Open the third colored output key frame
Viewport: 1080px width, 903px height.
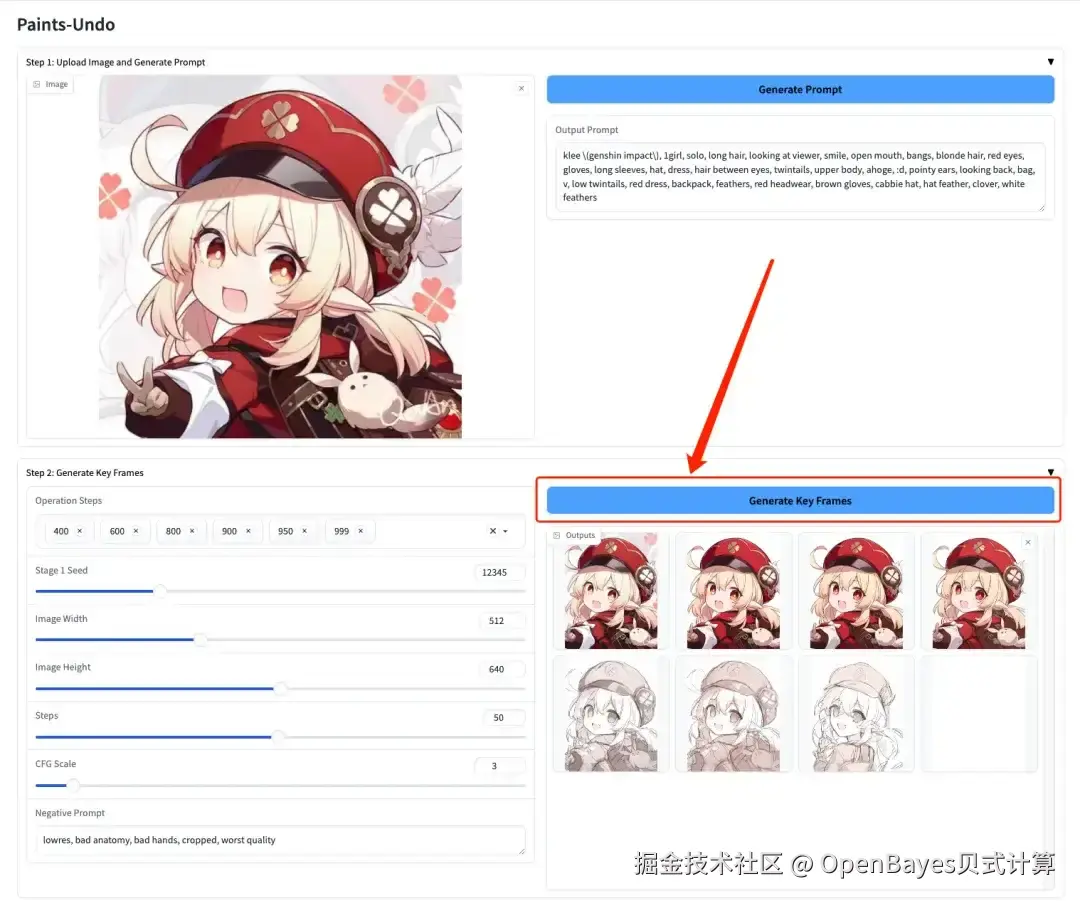click(856, 590)
